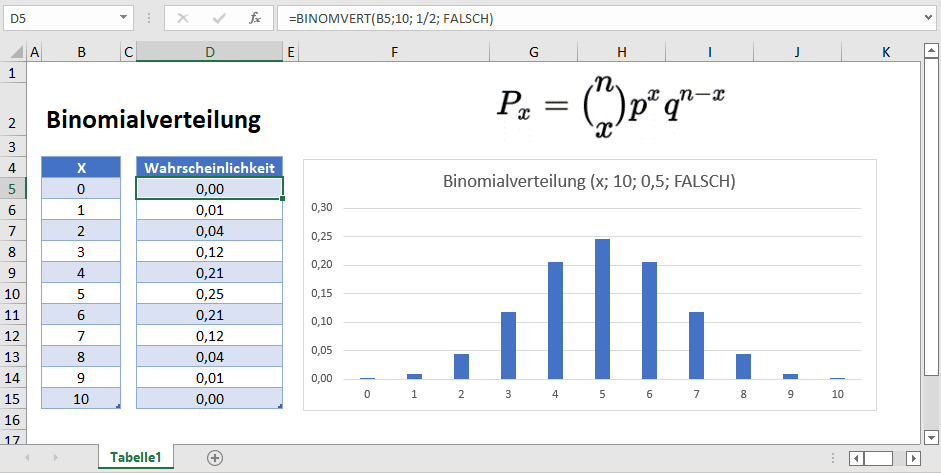Screen dimensions: 941x473
Task: Select row 10 header
Action: pyautogui.click(x=14, y=294)
